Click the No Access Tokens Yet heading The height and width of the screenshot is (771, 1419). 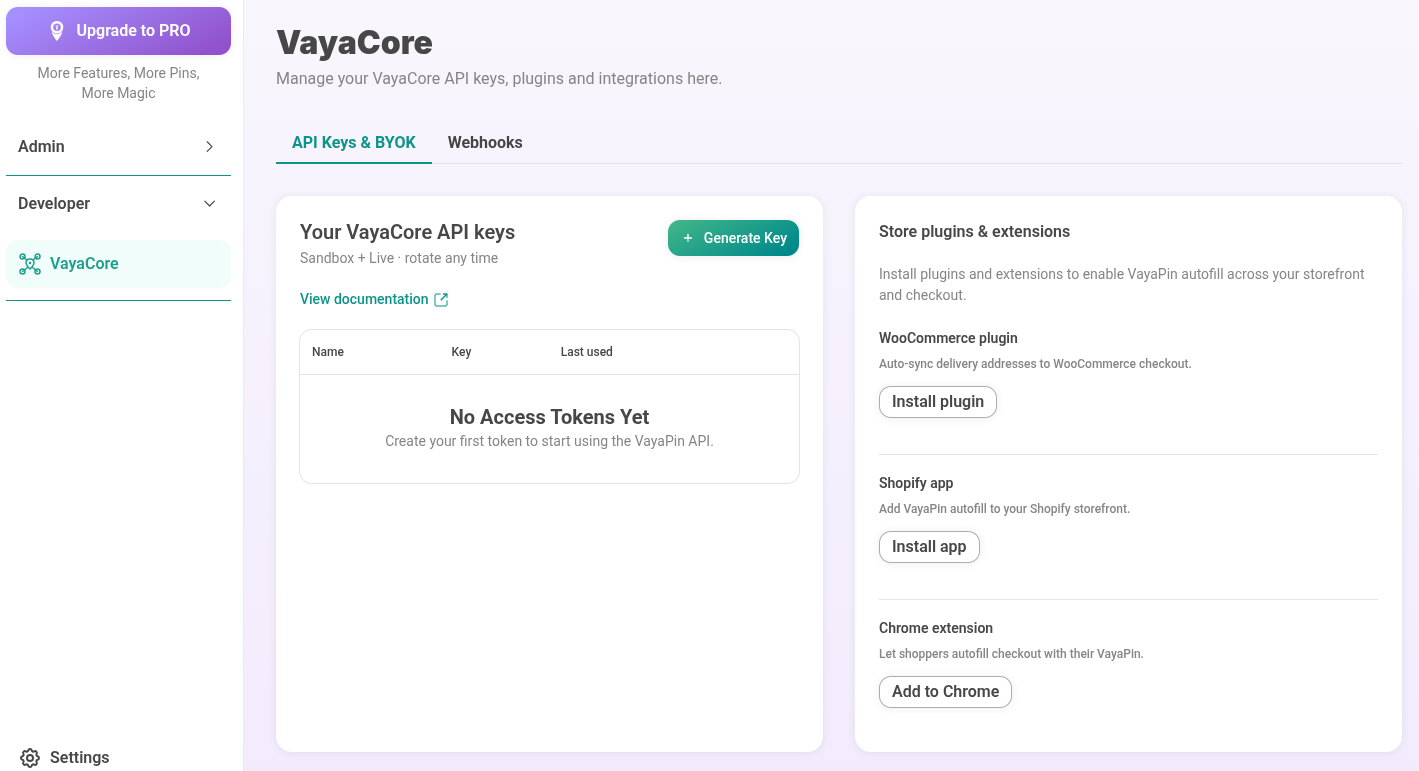tap(549, 417)
